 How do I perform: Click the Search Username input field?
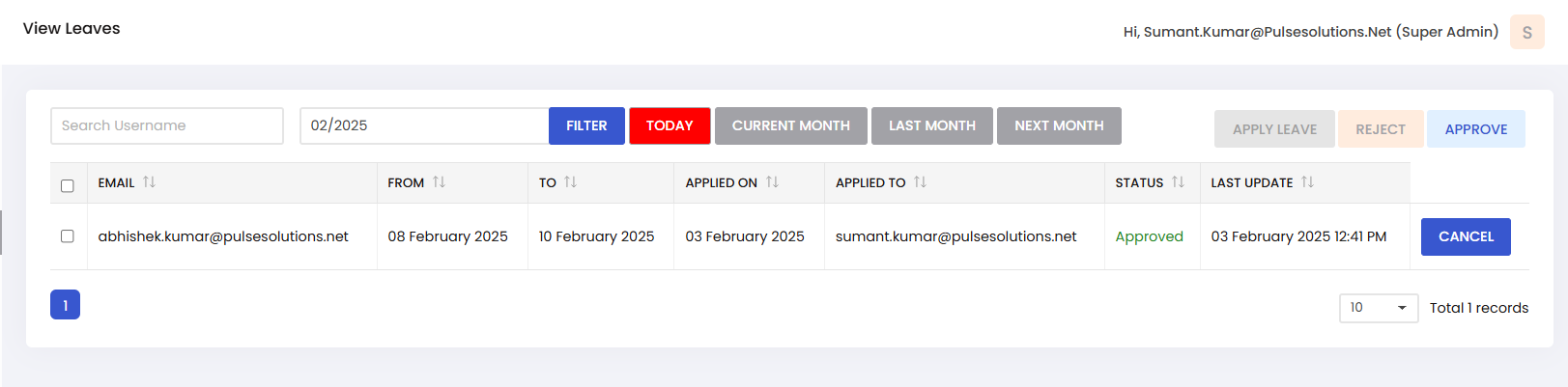[167, 125]
